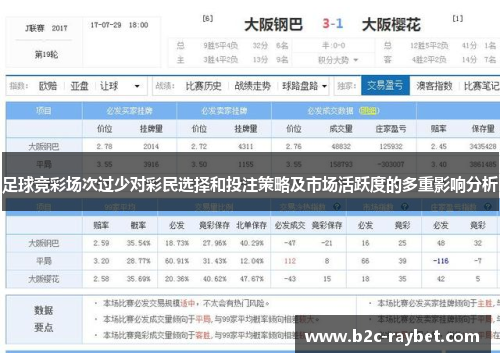The image size is (500, 362).
Task: Click the 41分 points value
Action: point(469,46)
